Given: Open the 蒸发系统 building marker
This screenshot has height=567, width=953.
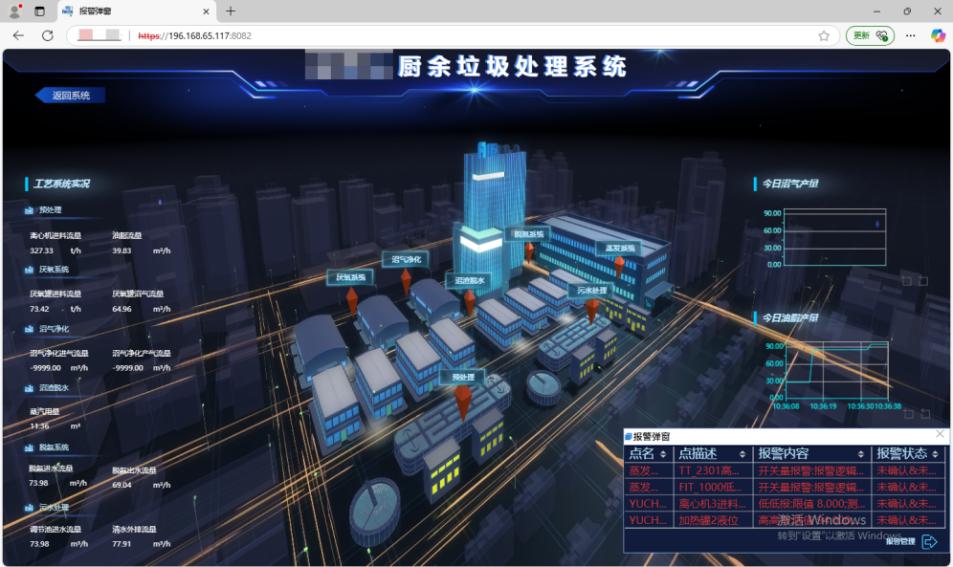Looking at the screenshot, I should (620, 248).
